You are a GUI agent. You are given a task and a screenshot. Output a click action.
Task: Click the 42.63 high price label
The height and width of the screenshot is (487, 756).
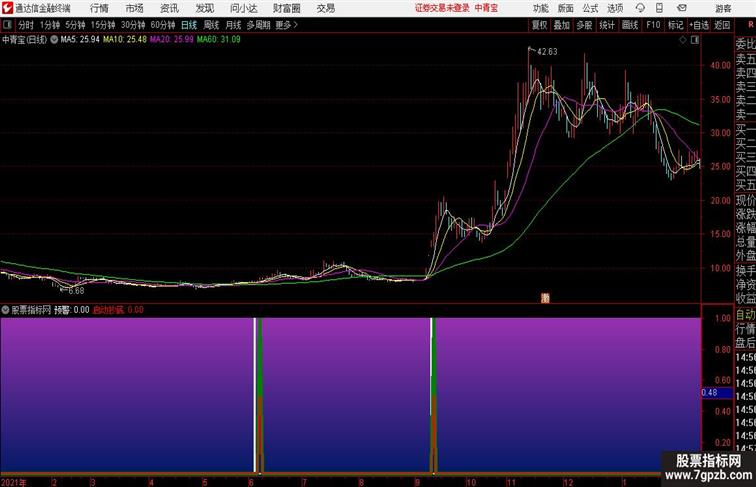(547, 52)
